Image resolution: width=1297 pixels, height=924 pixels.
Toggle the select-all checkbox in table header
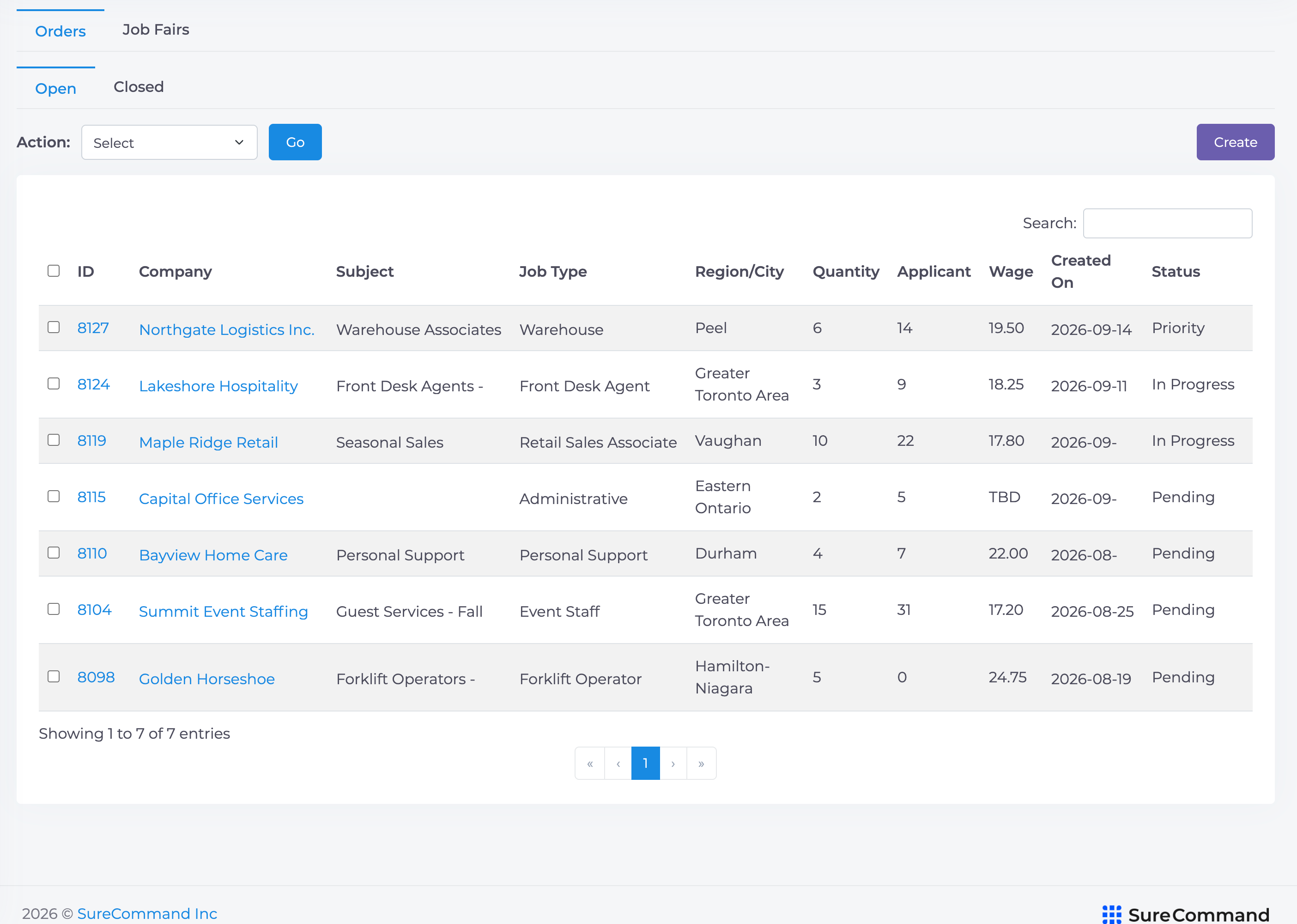tap(54, 271)
